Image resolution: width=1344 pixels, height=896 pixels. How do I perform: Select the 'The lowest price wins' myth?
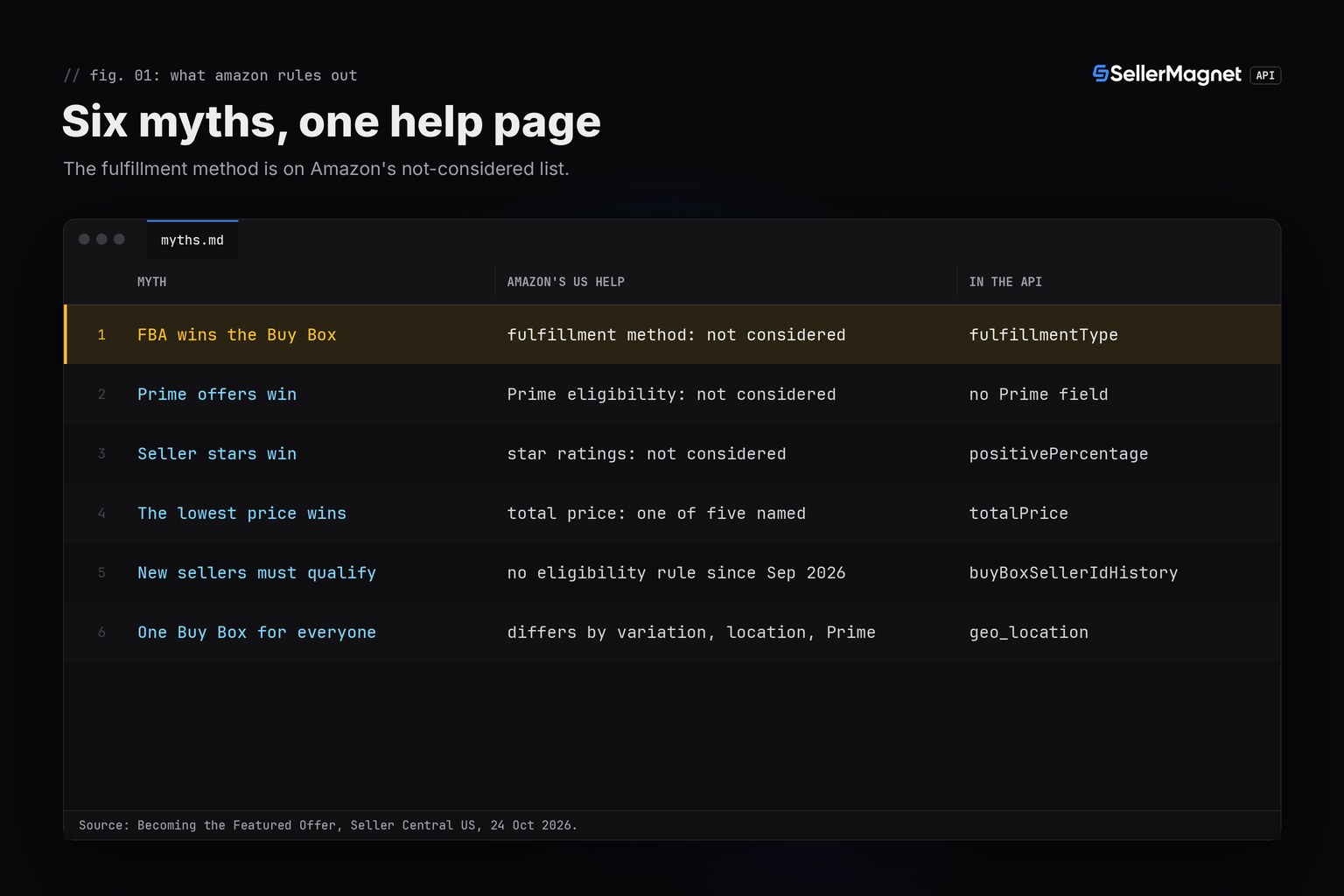click(241, 514)
